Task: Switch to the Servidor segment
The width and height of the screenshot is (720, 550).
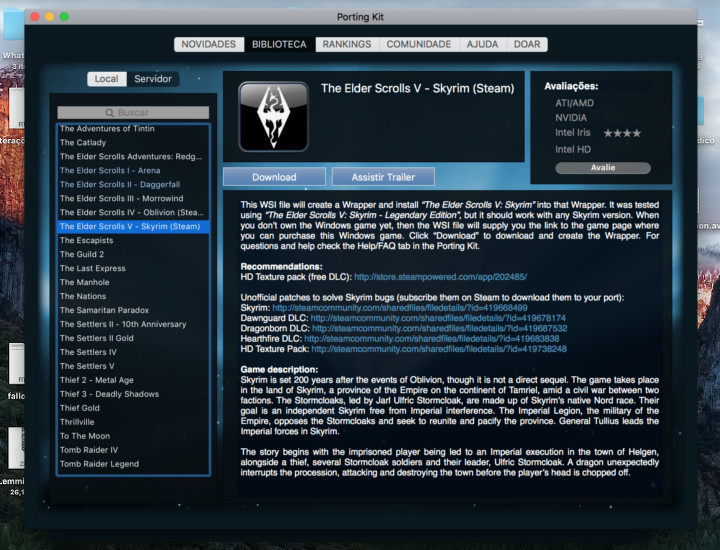Action: (153, 79)
